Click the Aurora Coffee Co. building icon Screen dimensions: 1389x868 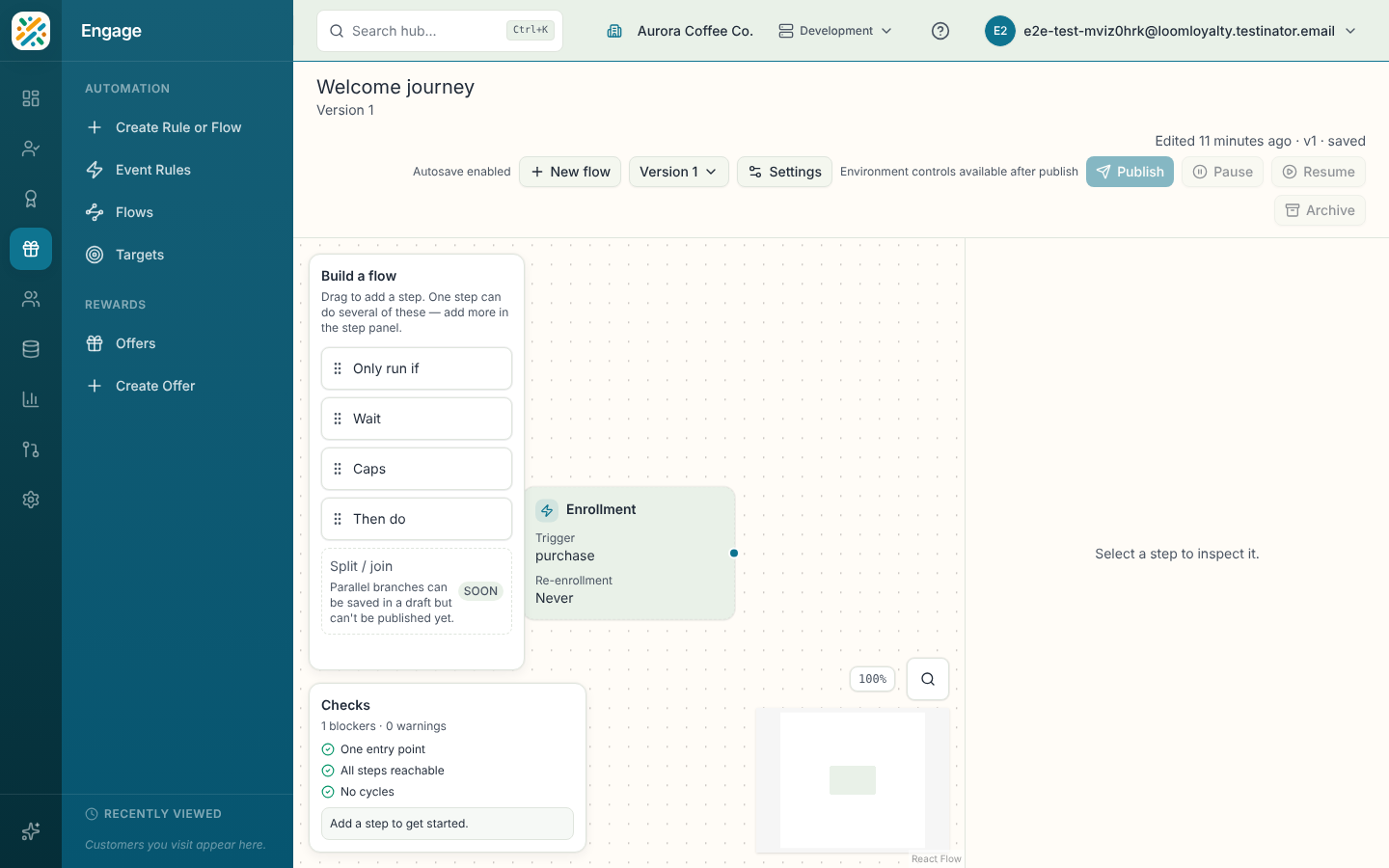pos(614,31)
